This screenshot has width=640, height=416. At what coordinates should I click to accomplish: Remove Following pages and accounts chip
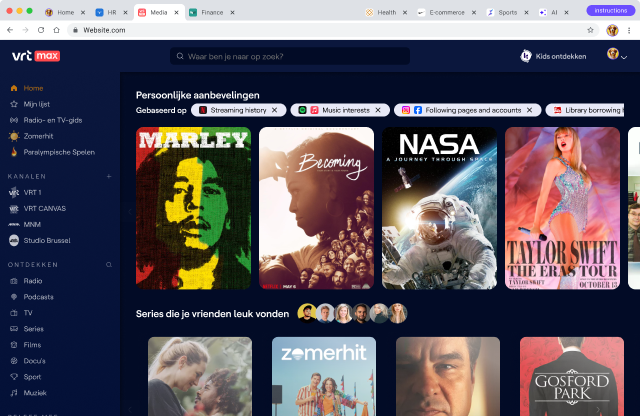(529, 110)
